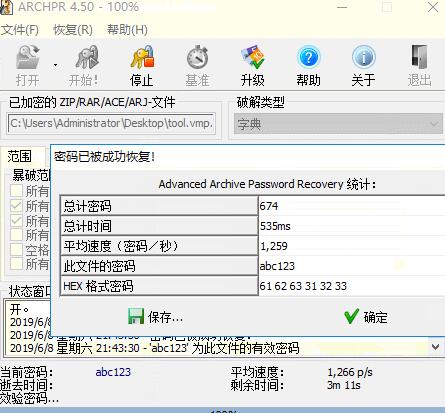
Task: Open the 恢复(R) menu
Action: [73, 30]
